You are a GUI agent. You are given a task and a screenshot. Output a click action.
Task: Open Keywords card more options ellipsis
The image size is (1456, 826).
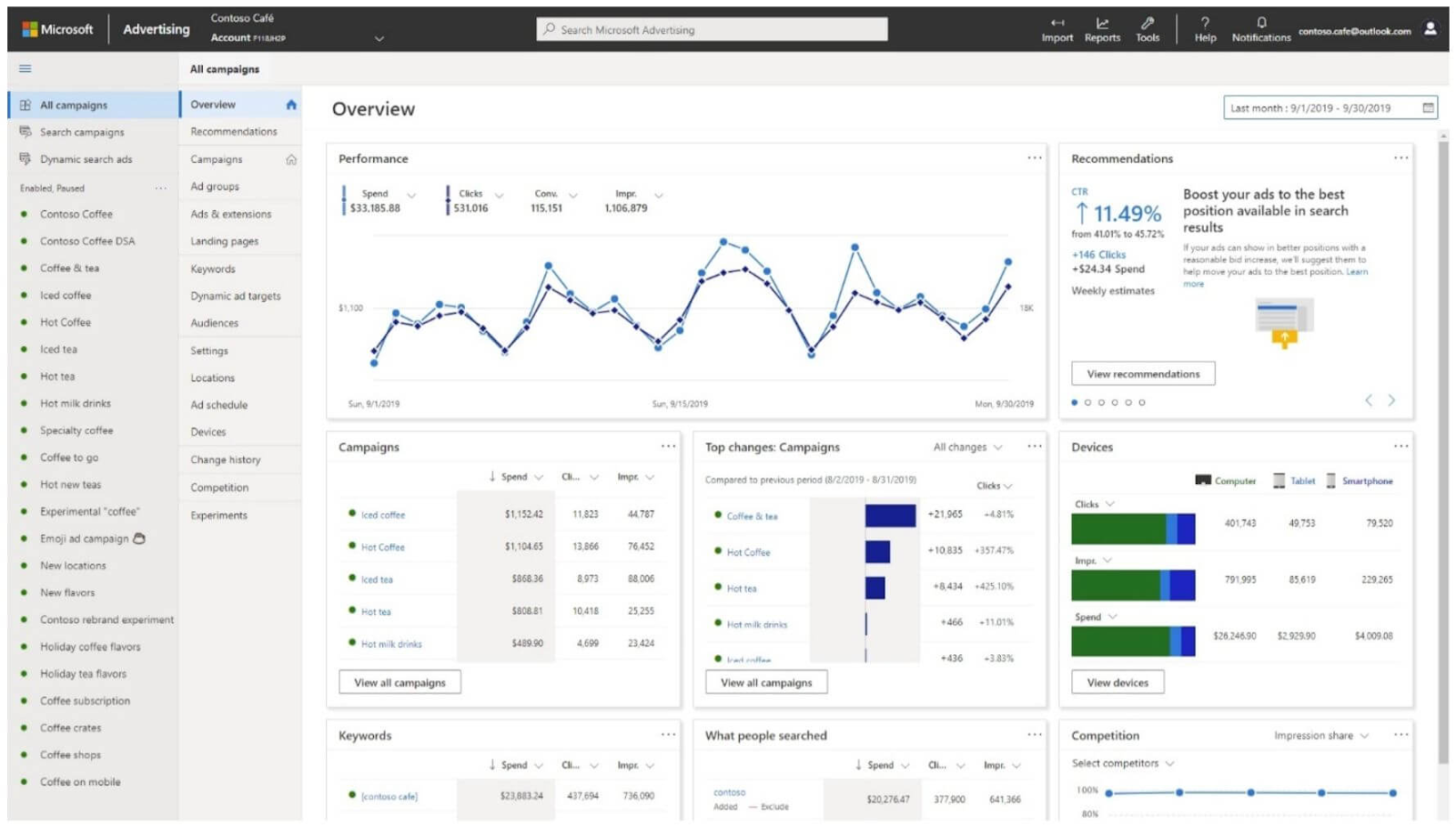(x=668, y=734)
